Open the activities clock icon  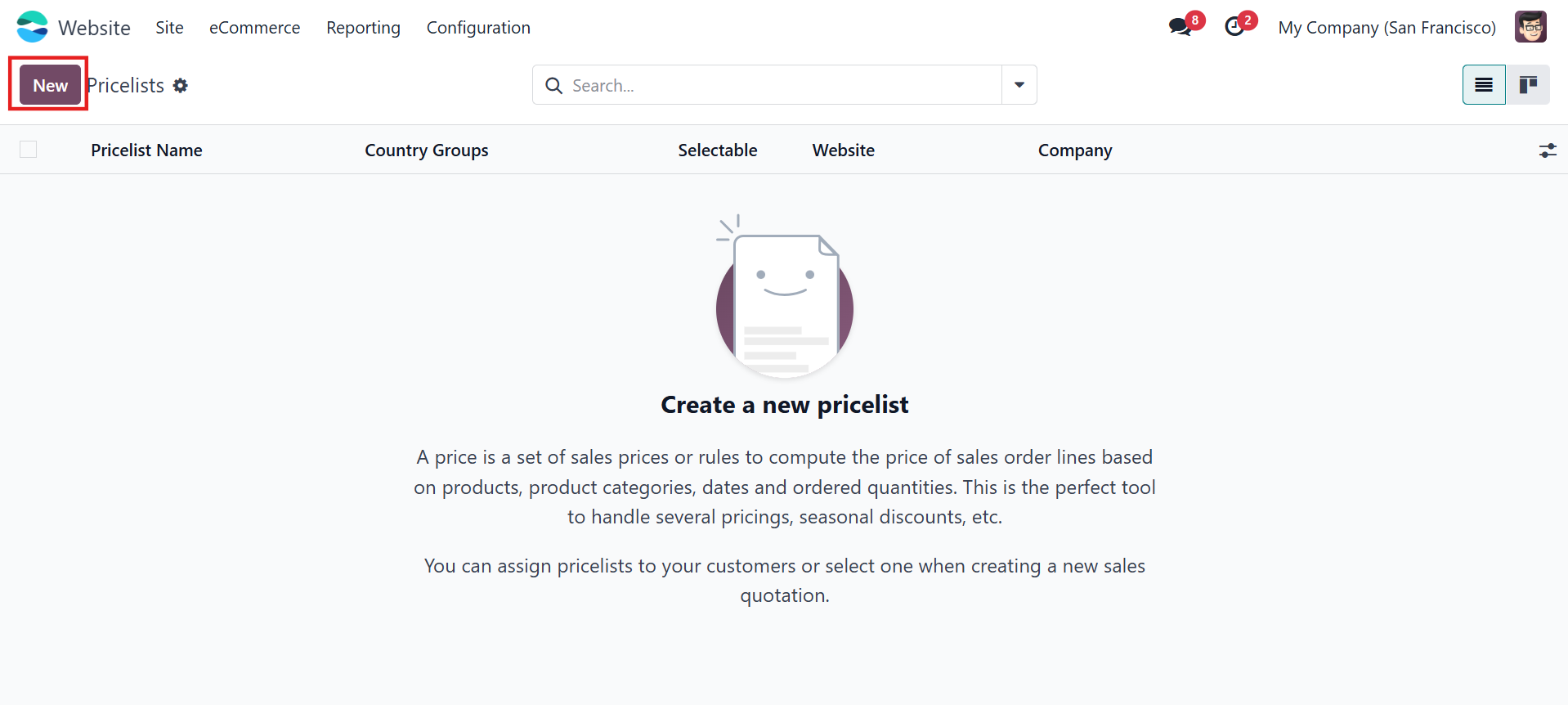pyautogui.click(x=1234, y=27)
